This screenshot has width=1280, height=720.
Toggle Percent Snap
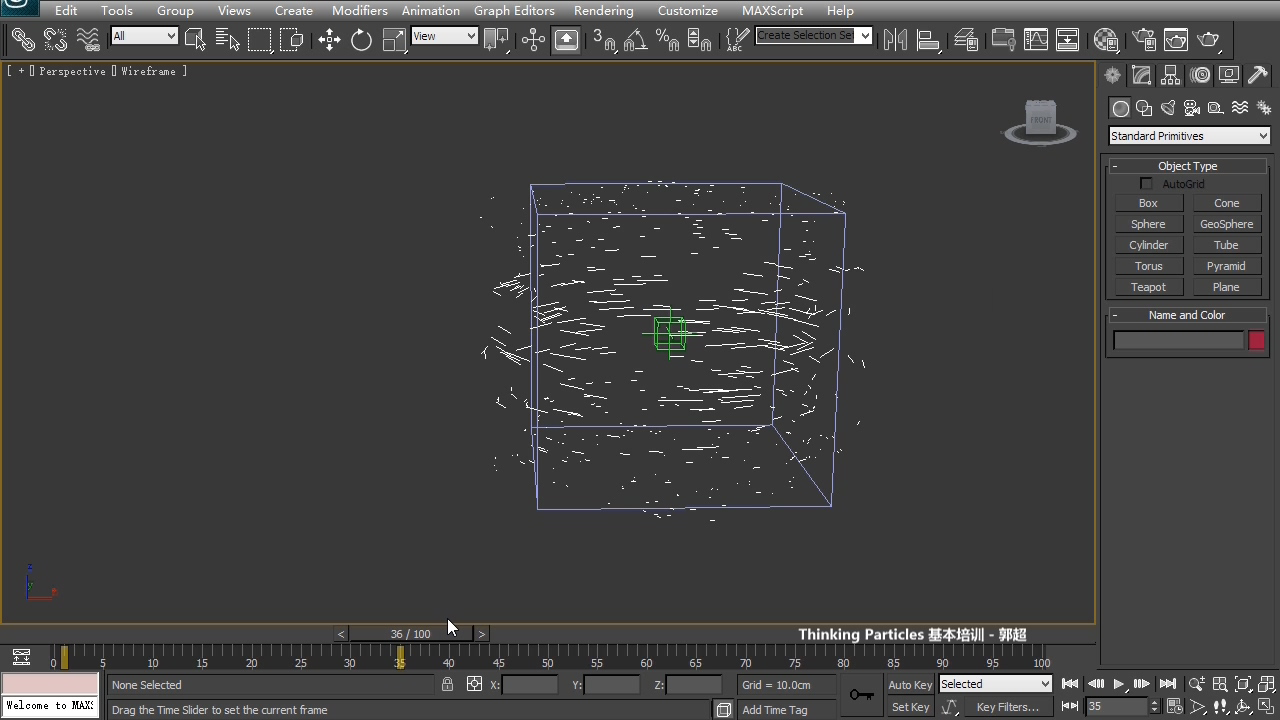tap(667, 39)
